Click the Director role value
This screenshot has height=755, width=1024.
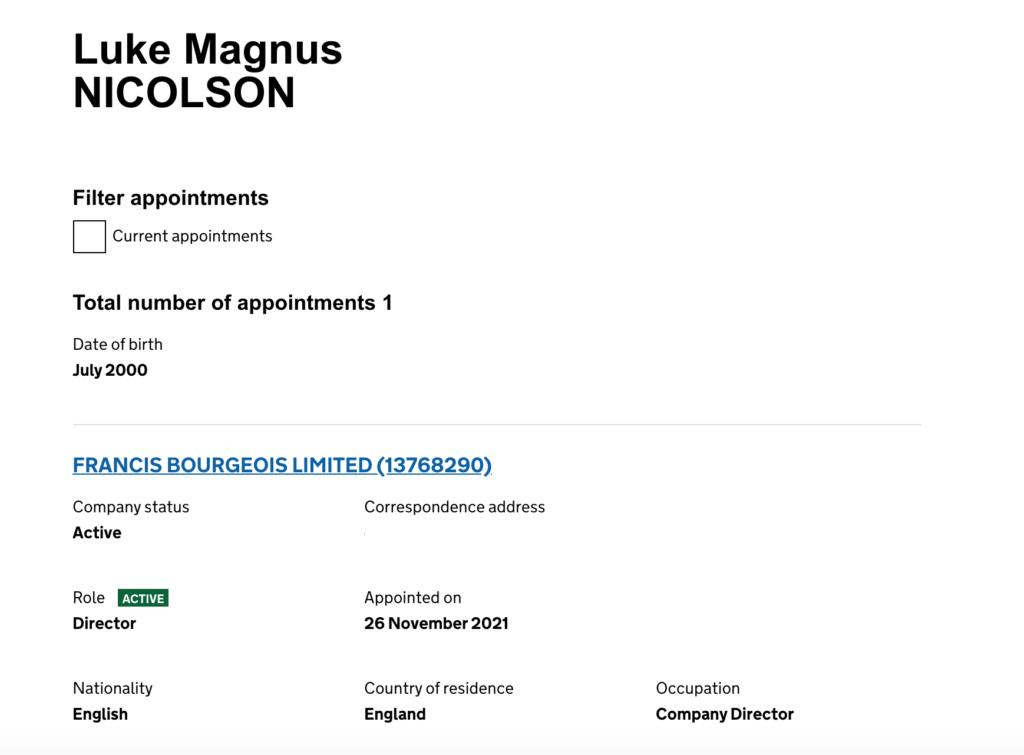tap(104, 624)
